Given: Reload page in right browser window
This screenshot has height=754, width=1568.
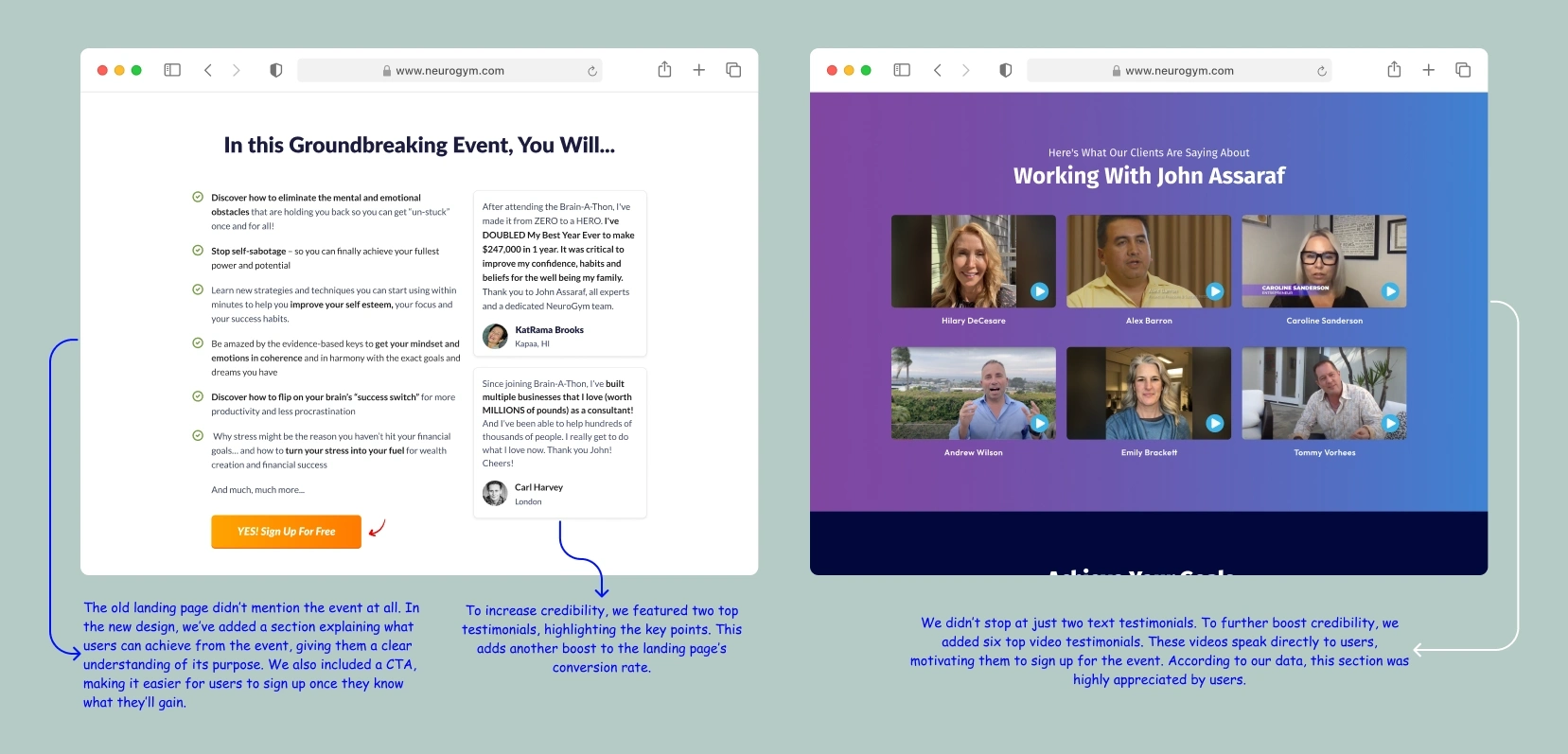Looking at the screenshot, I should pos(1322,71).
